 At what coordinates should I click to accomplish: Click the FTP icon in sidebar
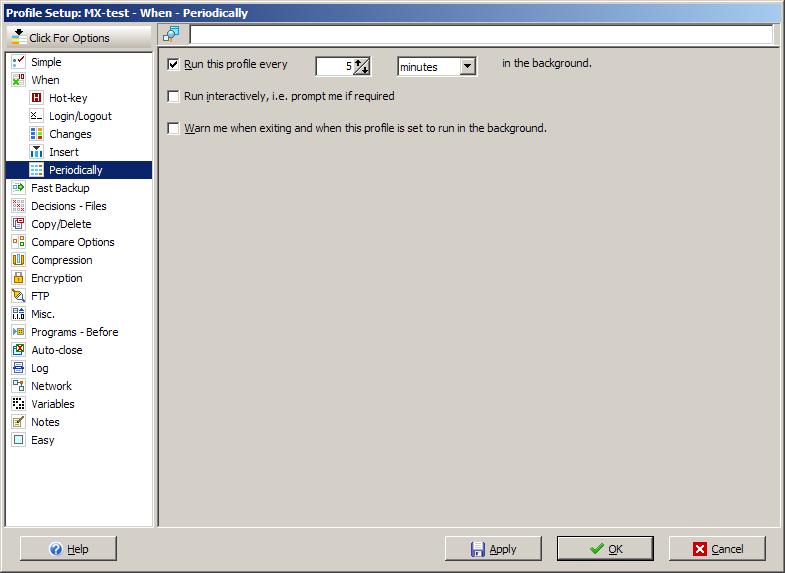18,296
